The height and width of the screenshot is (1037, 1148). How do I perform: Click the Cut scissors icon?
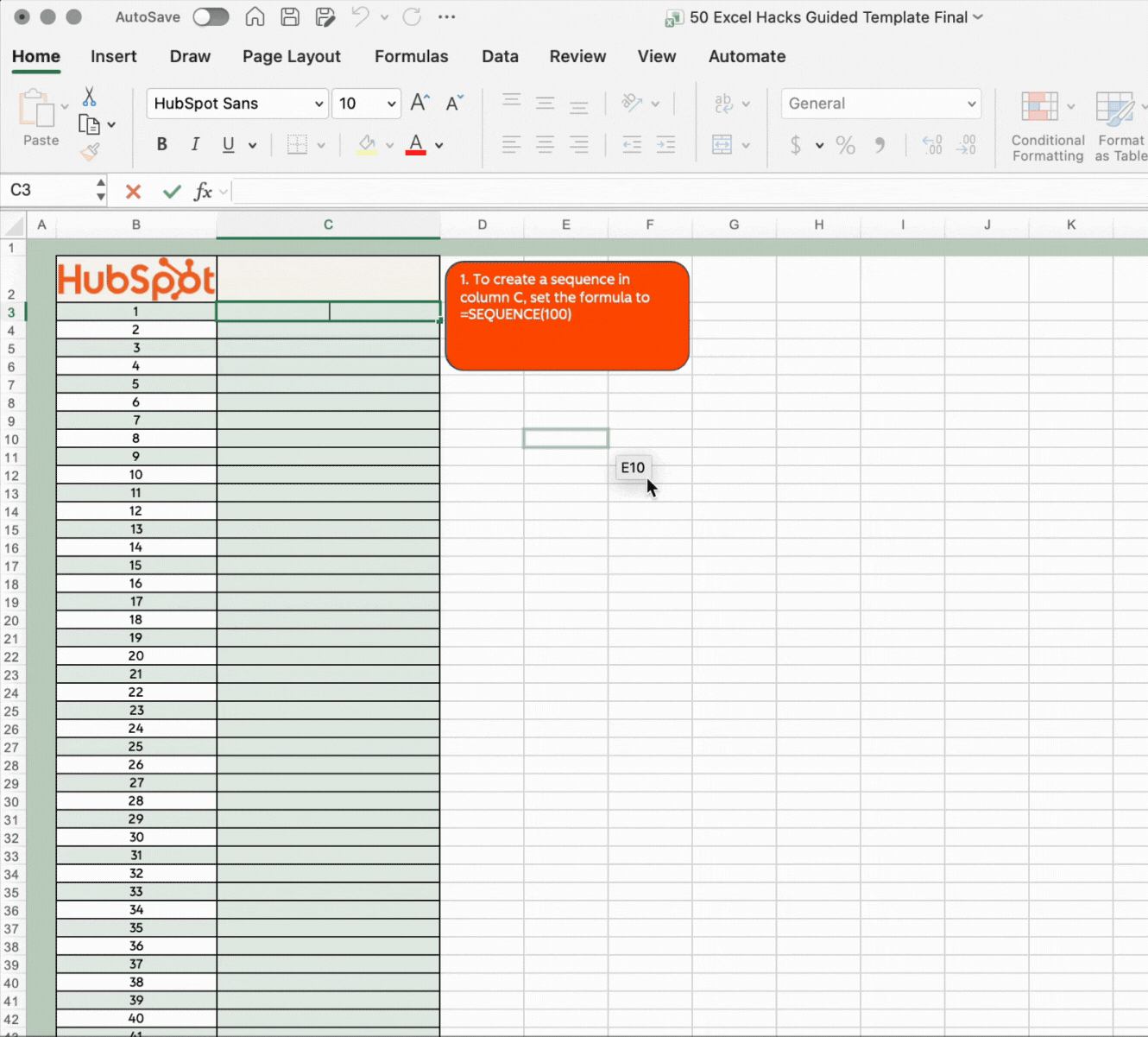pyautogui.click(x=89, y=97)
